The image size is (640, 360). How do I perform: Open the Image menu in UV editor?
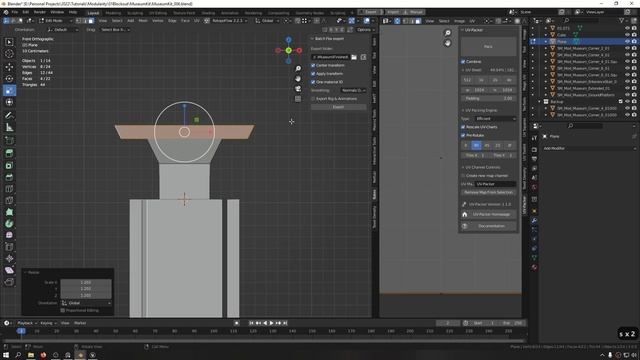(460, 21)
